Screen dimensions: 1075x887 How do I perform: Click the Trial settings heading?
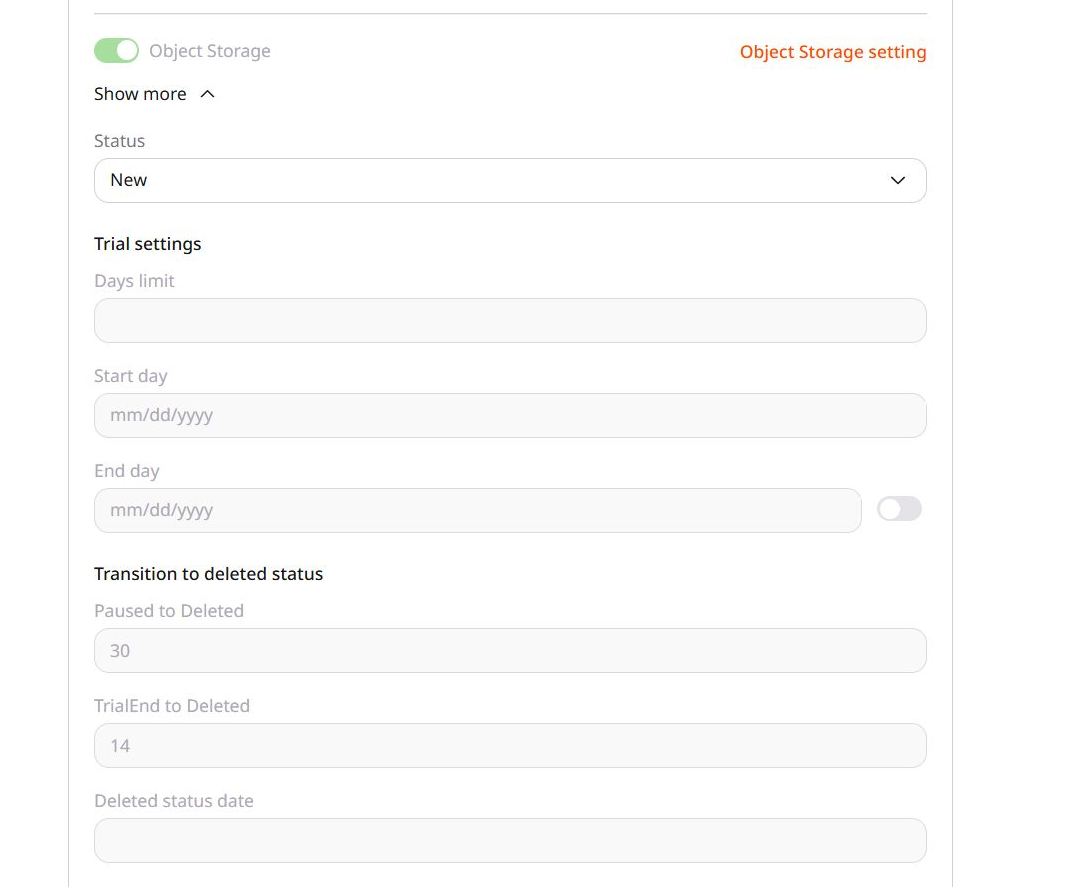click(x=147, y=244)
